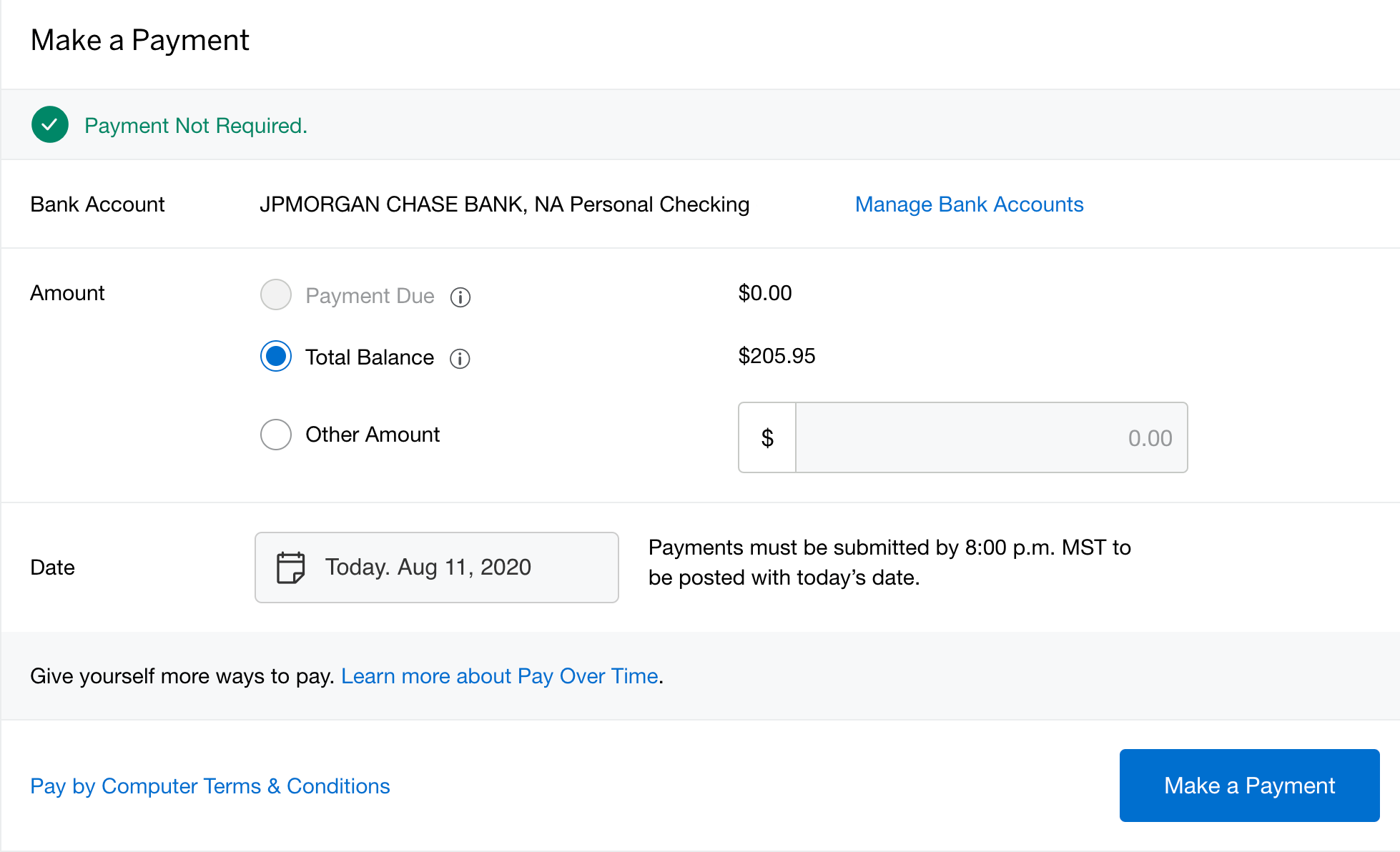Select the Payment Due radio option
The width and height of the screenshot is (1400, 852).
click(276, 294)
